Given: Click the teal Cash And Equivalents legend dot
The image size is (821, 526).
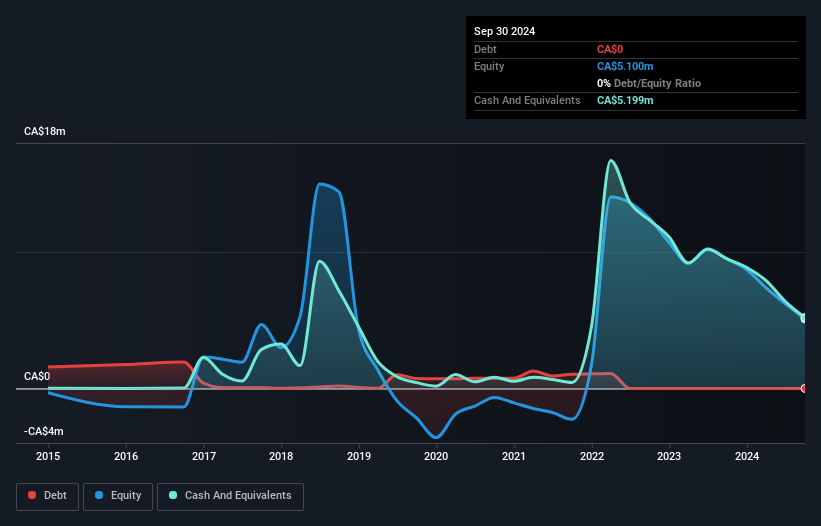Looking at the screenshot, I should [173, 495].
